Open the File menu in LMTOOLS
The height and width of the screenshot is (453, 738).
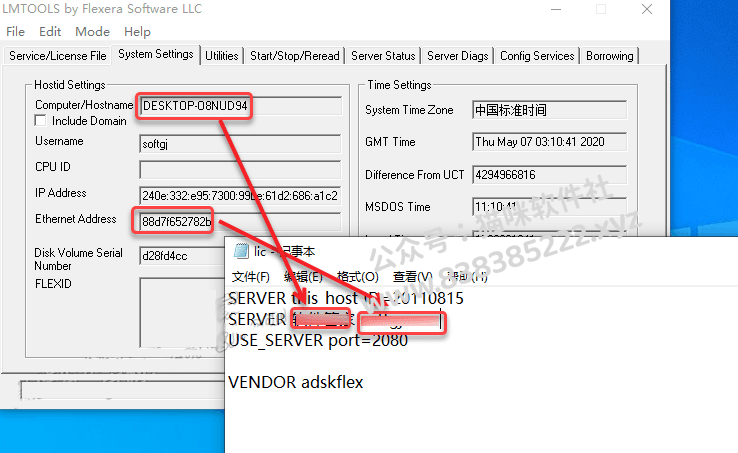tap(16, 32)
